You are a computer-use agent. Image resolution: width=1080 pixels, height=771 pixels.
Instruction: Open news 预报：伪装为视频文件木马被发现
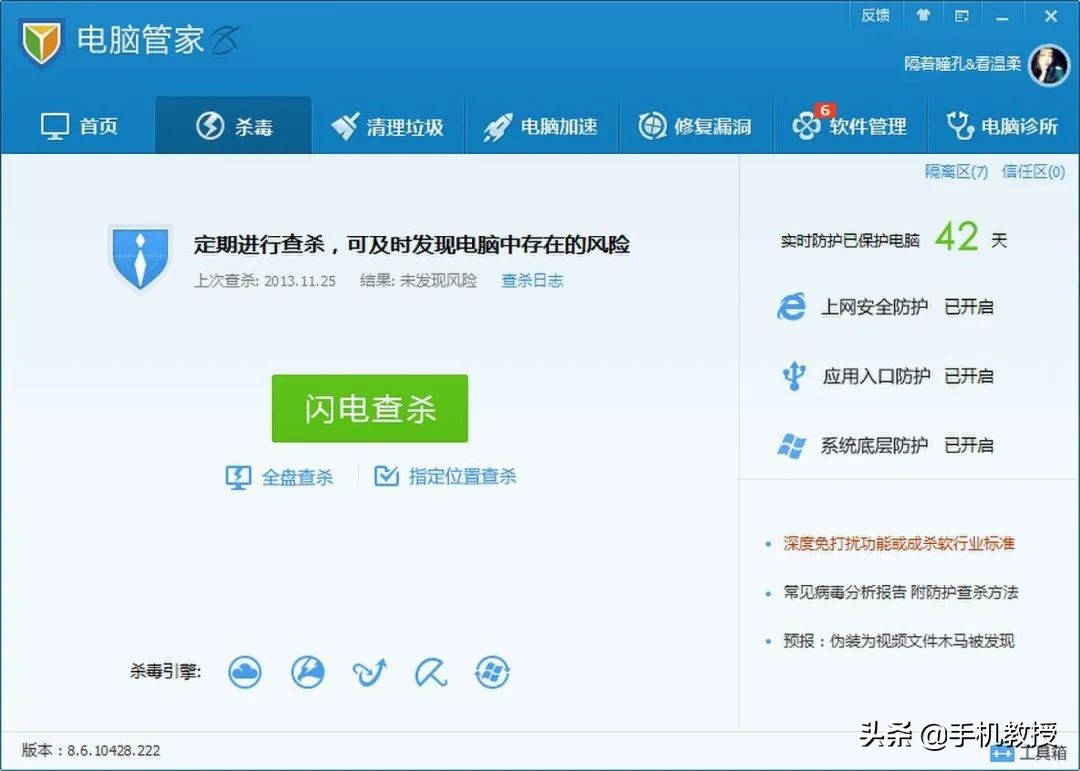[898, 641]
